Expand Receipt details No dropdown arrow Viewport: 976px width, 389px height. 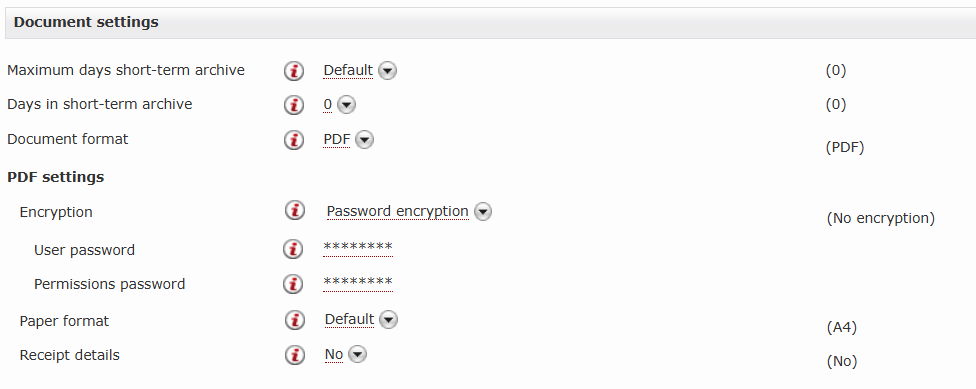357,355
